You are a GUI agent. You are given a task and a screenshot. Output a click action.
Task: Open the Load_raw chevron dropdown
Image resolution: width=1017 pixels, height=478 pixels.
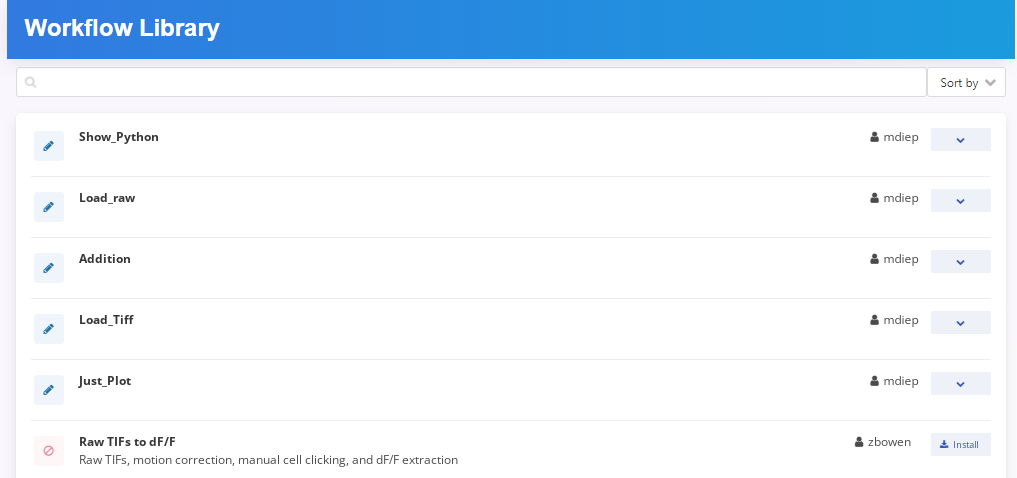pos(960,201)
